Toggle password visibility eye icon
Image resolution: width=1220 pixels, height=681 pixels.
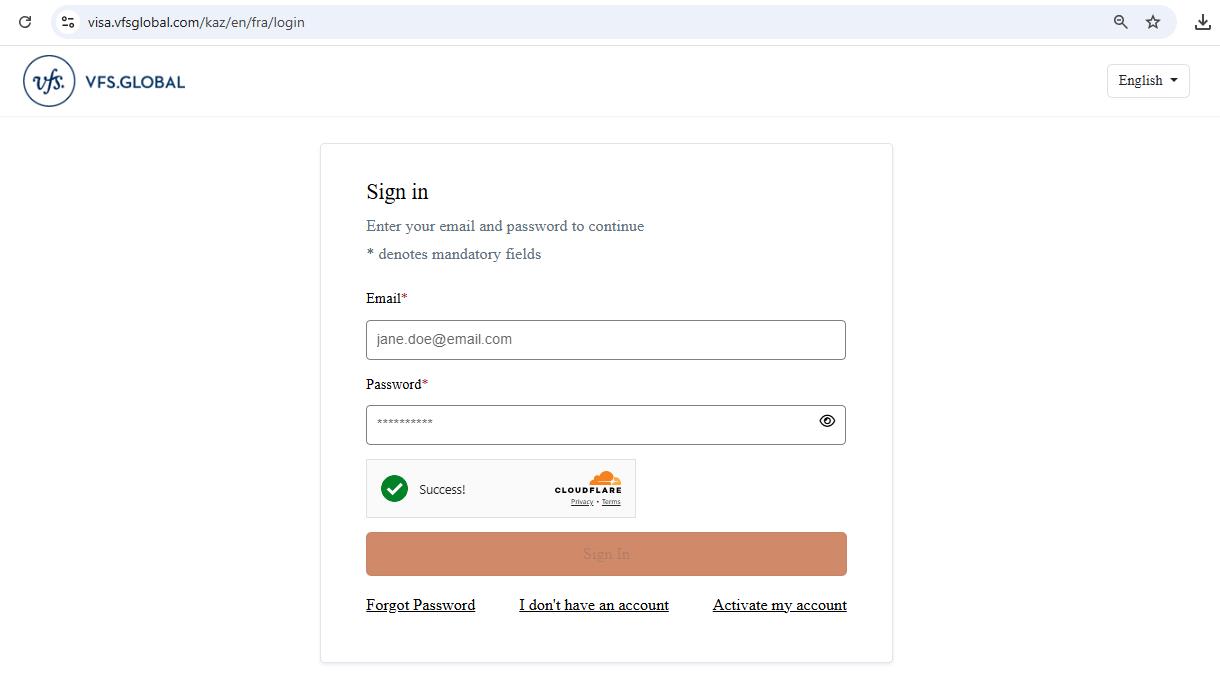click(827, 421)
